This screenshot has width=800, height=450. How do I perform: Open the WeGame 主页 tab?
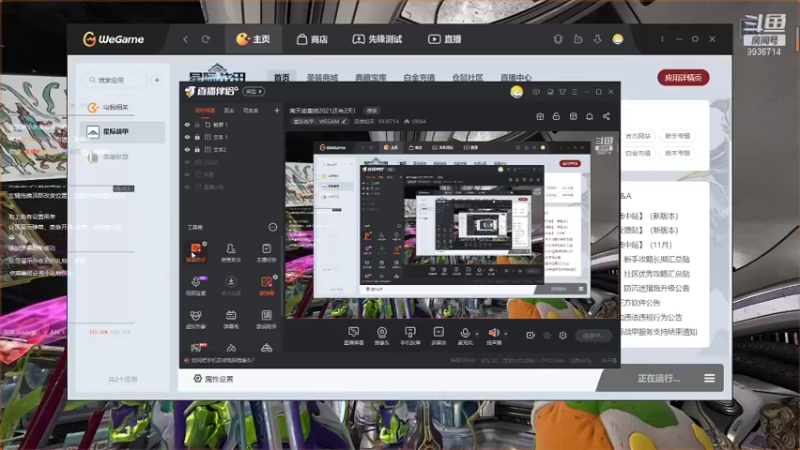(253, 39)
